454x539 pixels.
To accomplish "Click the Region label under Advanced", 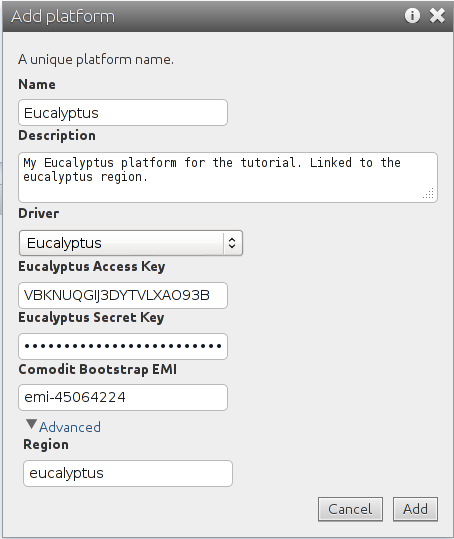I will pyautogui.click(x=46, y=444).
